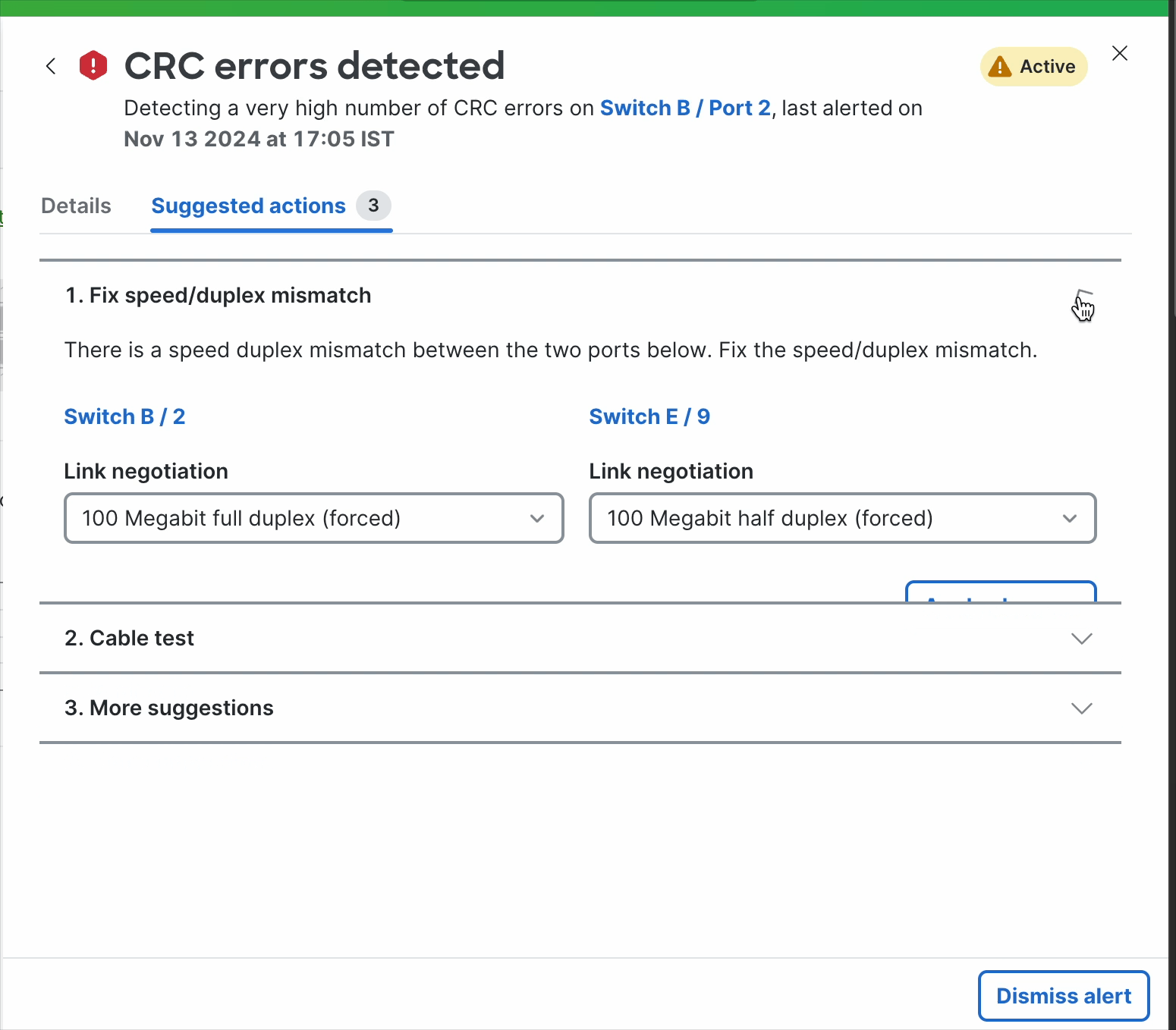Image resolution: width=1176 pixels, height=1030 pixels.
Task: Select the Suggested actions tab
Action: 247,206
